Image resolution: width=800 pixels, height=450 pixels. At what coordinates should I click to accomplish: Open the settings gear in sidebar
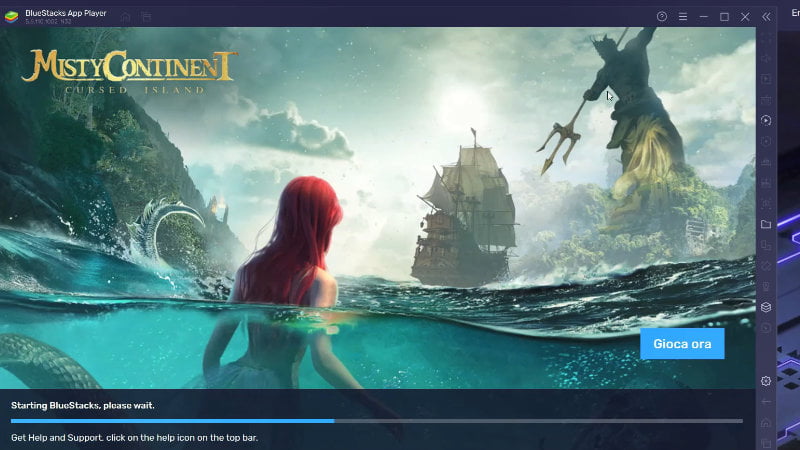pyautogui.click(x=766, y=381)
